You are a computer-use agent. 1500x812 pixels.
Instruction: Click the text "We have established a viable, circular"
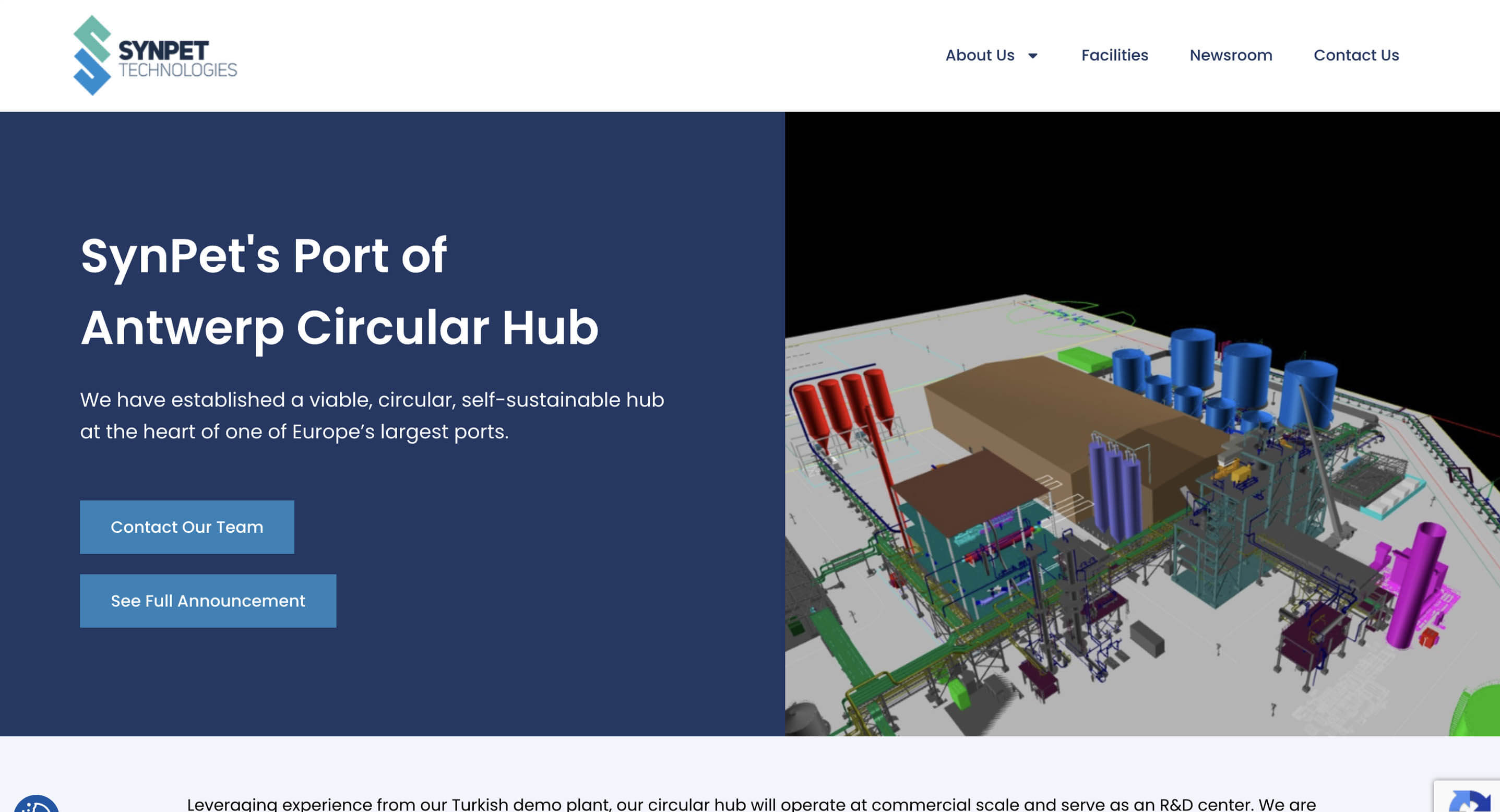pos(267,400)
